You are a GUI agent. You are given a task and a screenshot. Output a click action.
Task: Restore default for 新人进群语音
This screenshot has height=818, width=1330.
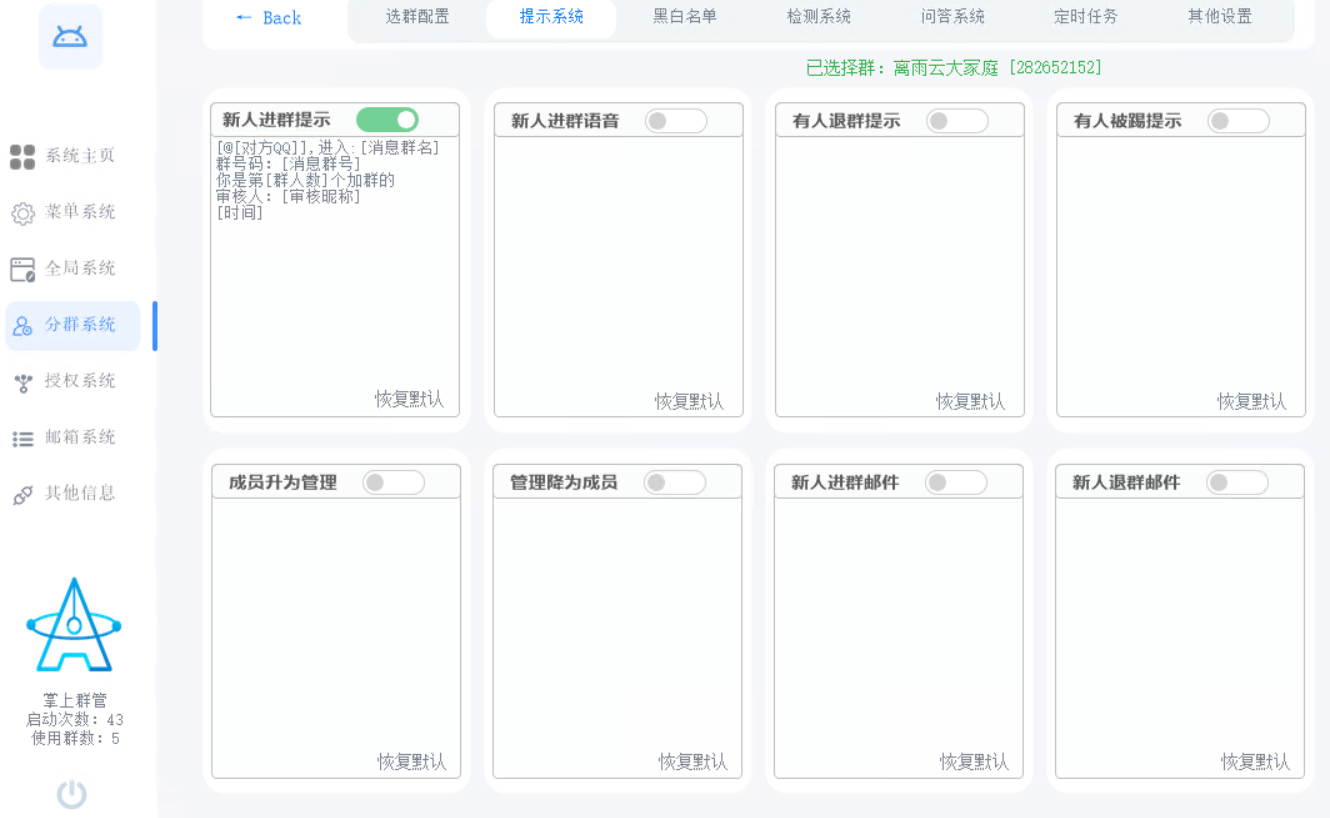690,402
